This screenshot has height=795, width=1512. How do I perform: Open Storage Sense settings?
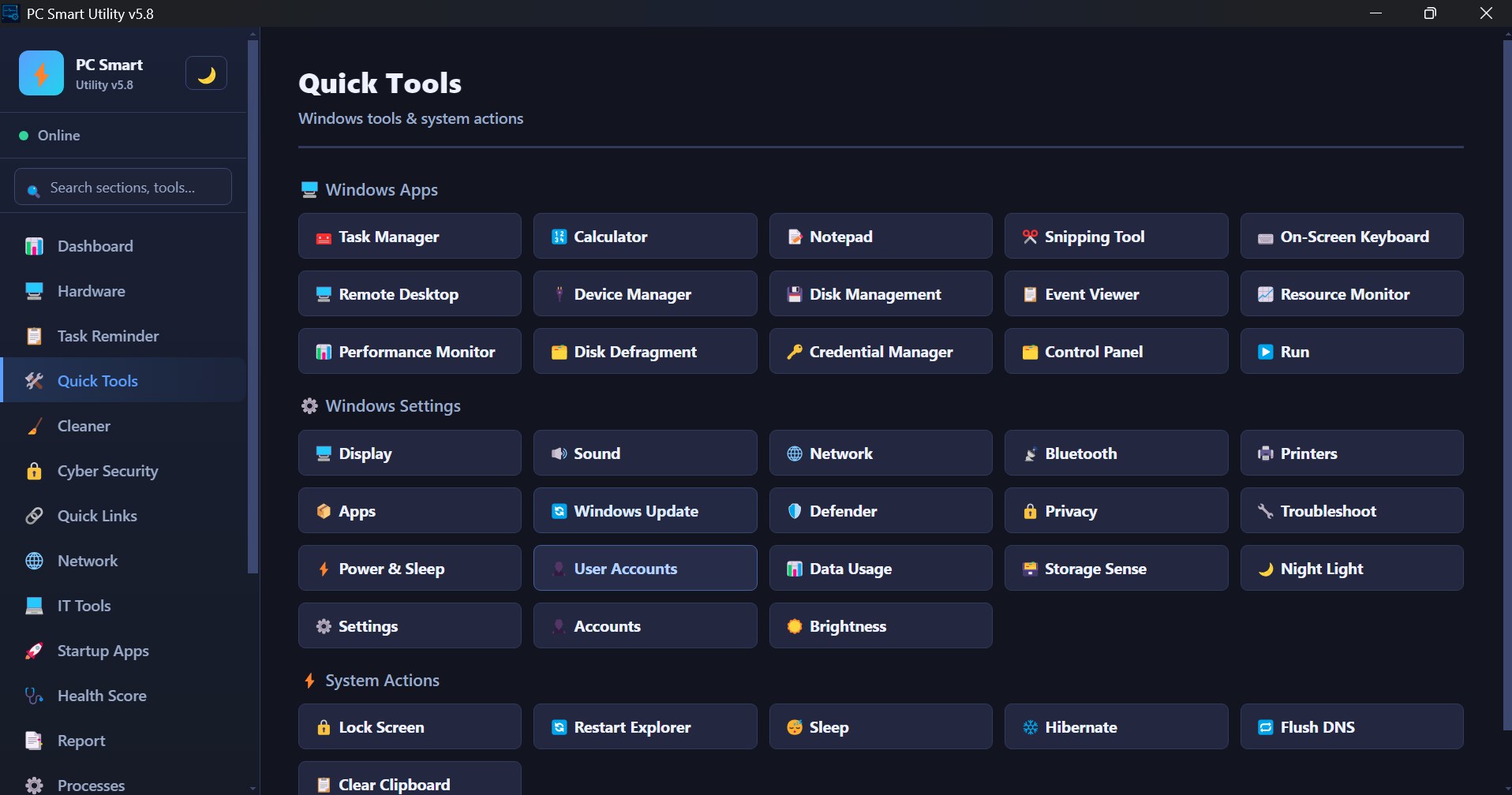1116,568
